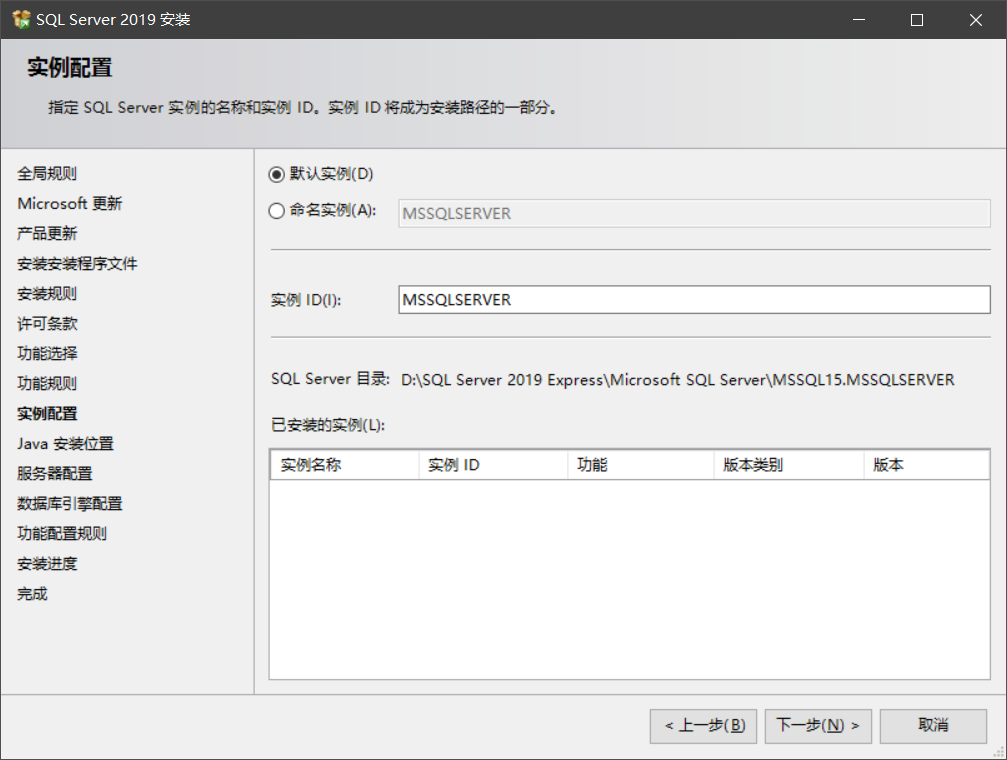
Task: Proceed with 下一步(N) button
Action: 818,726
